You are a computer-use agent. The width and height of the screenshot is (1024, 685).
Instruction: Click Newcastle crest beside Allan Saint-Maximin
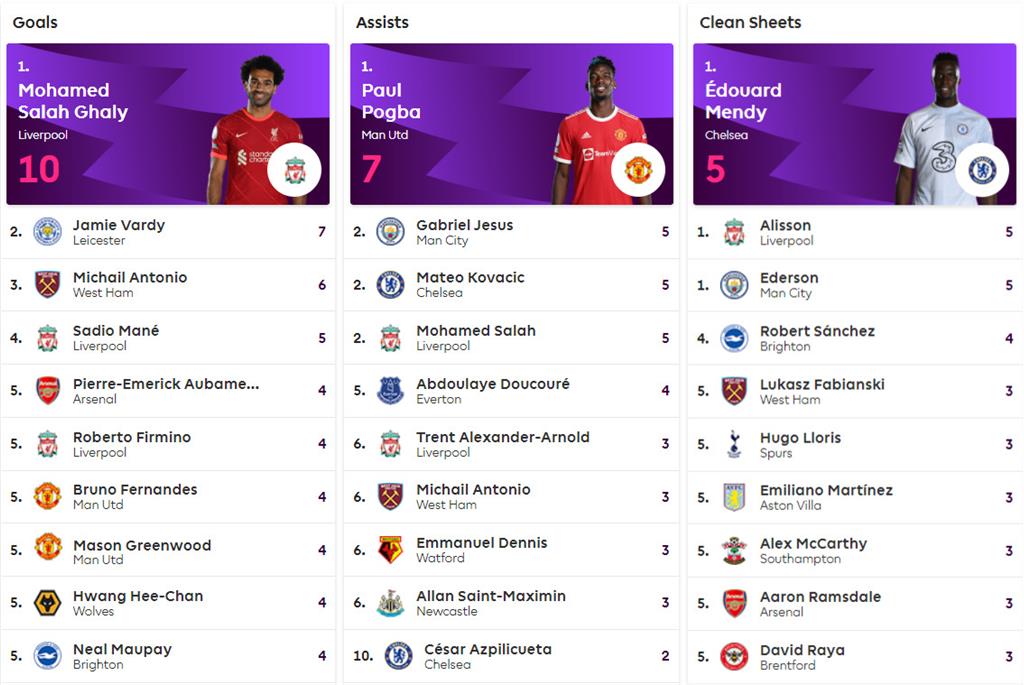click(390, 603)
